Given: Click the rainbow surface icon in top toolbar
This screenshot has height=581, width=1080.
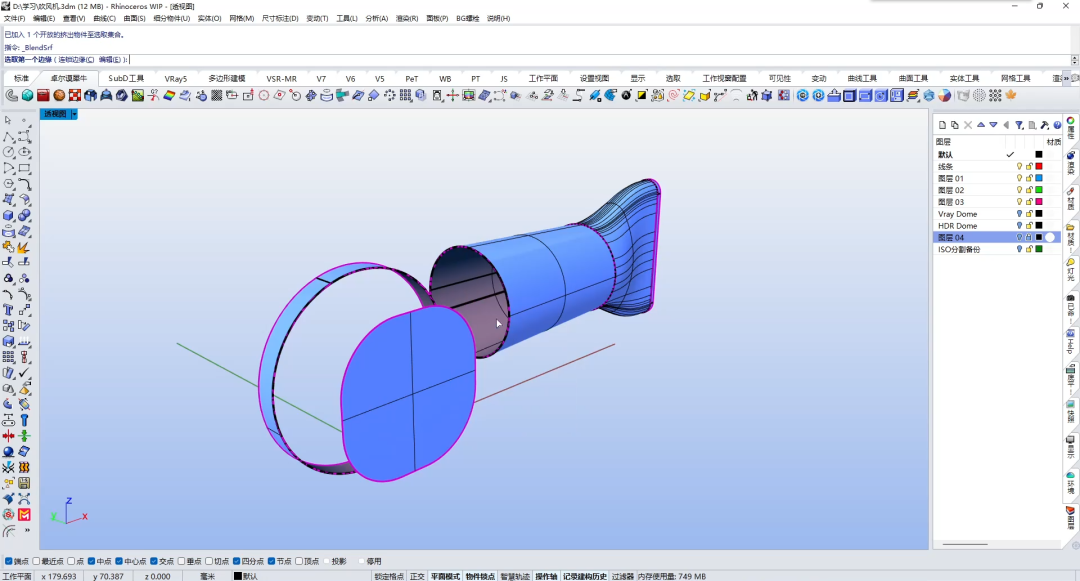Looking at the screenshot, I should (169, 96).
